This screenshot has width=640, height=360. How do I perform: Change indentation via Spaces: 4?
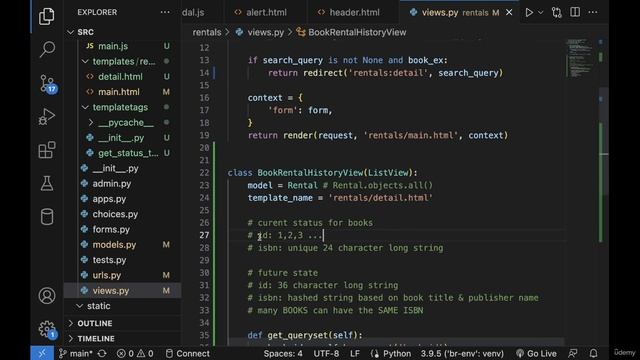pos(283,353)
